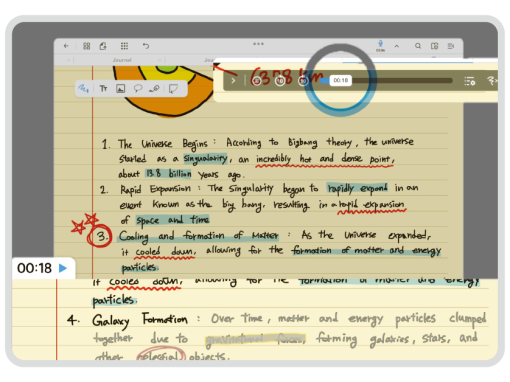Open audio recordings list settings
The image size is (510, 382).
pos(470,81)
